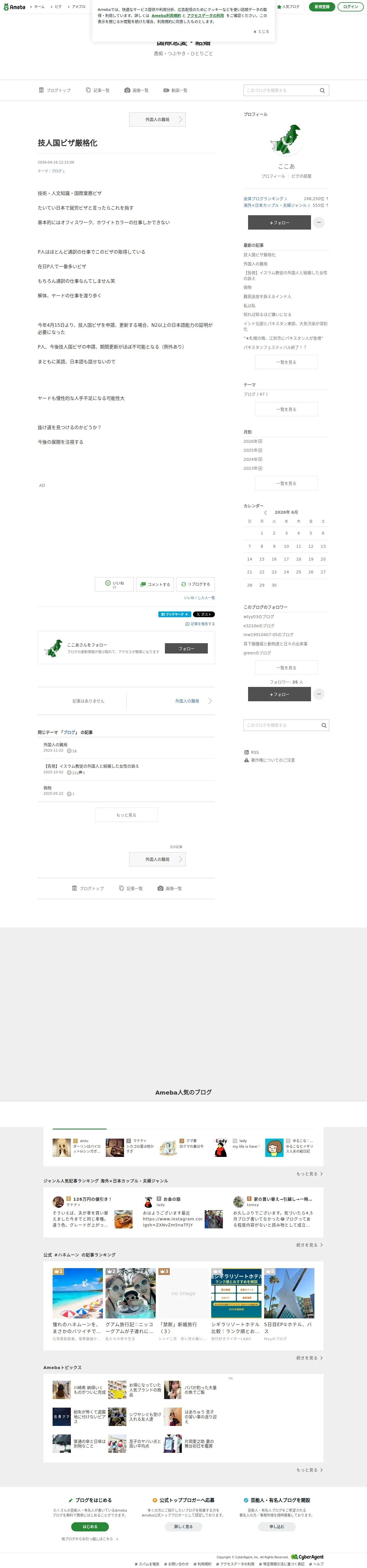
Task: Click the X ポスト share button
Action: (203, 614)
